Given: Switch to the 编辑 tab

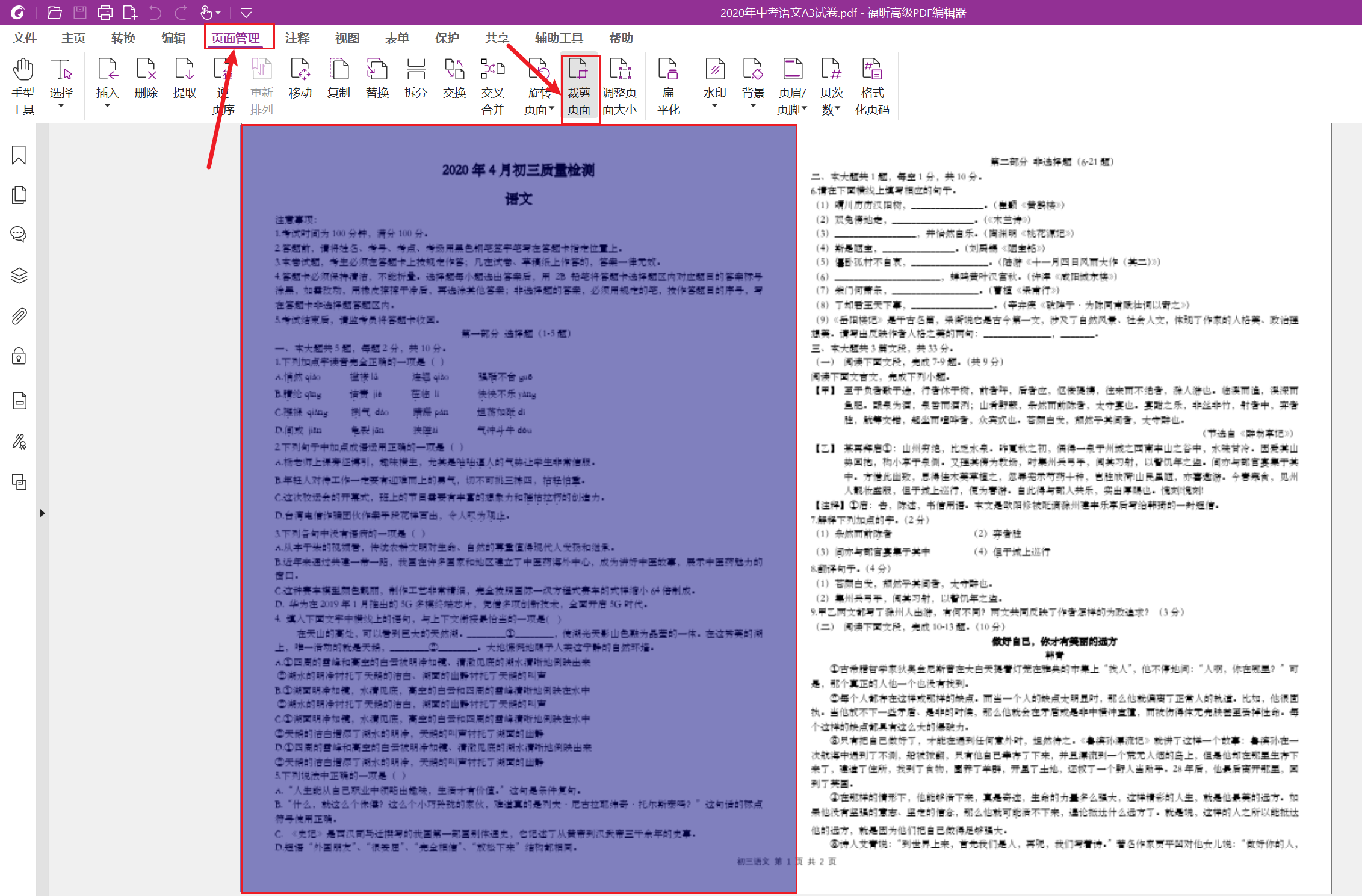Looking at the screenshot, I should point(173,38).
